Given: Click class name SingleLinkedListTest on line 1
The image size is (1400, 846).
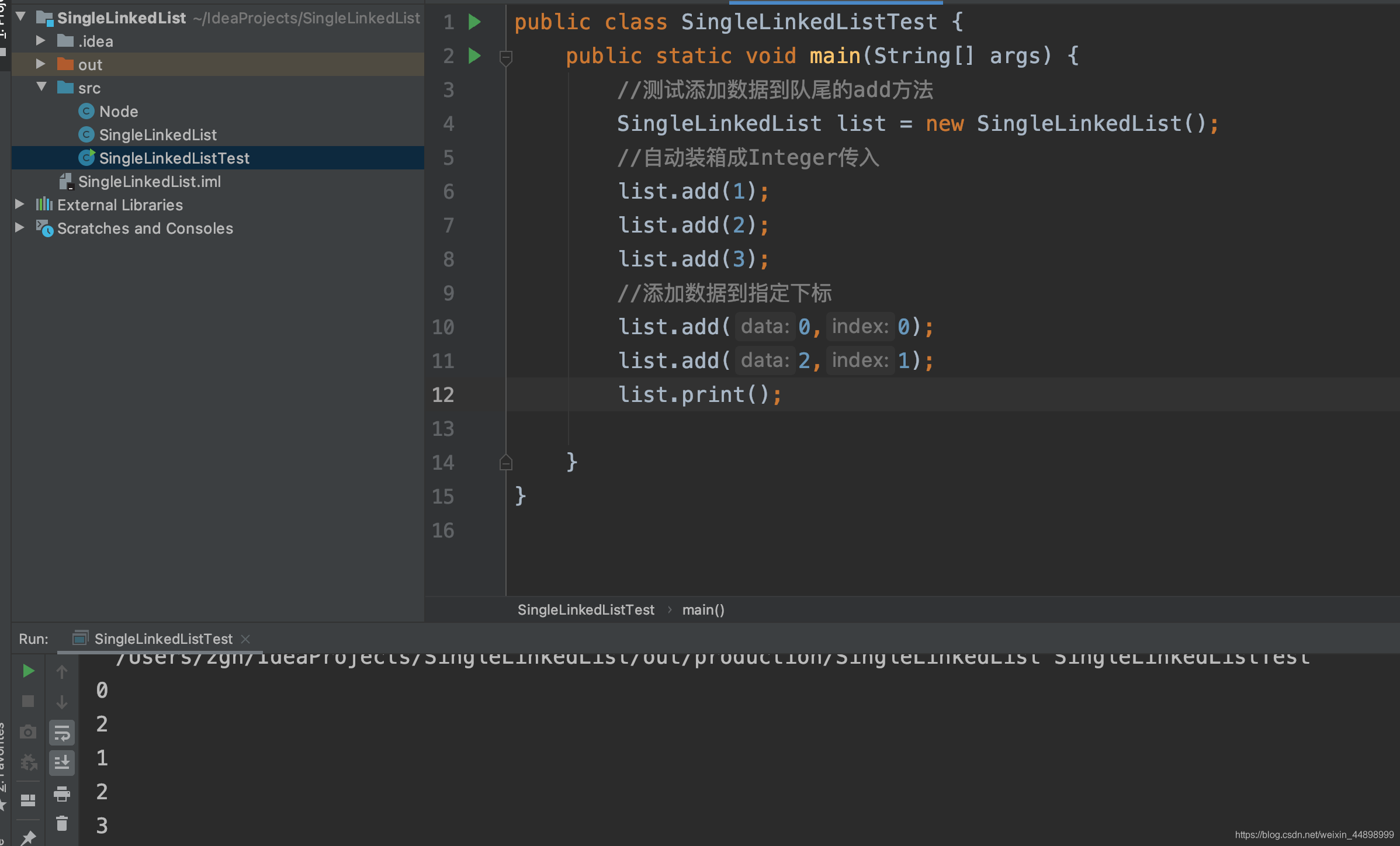Looking at the screenshot, I should [x=809, y=22].
